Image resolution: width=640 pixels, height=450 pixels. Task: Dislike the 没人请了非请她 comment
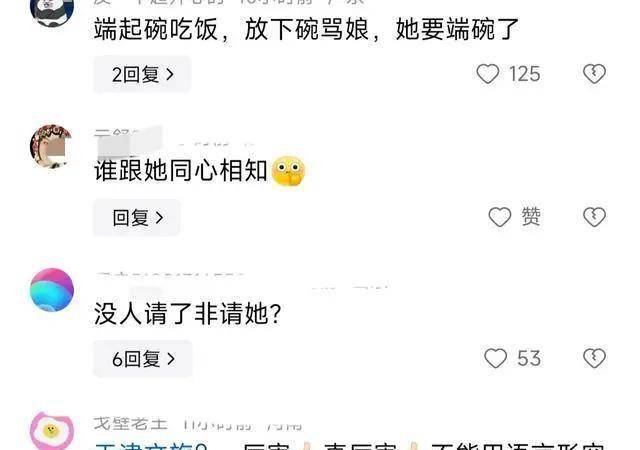pos(594,358)
